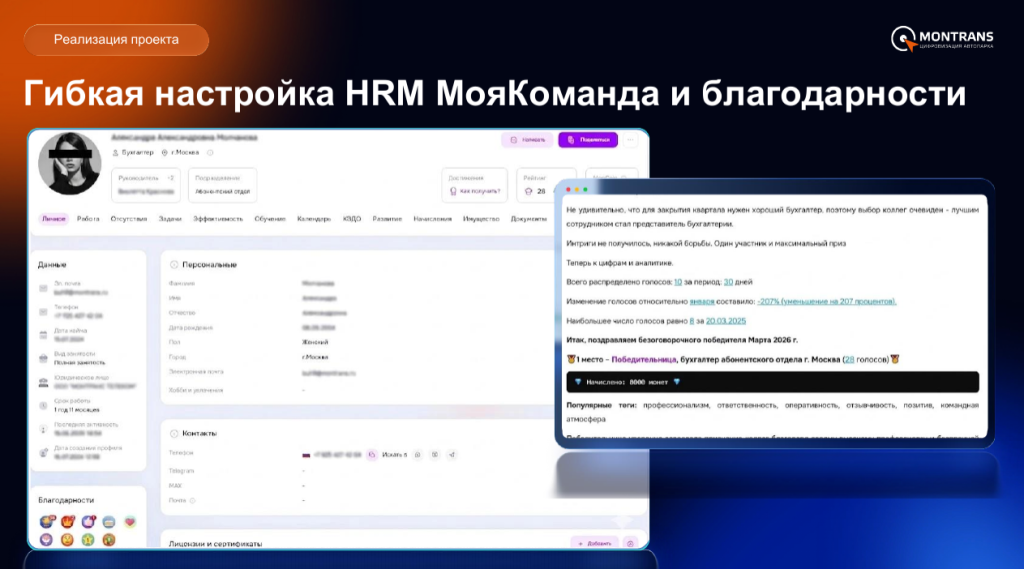The width and height of the screenshot is (1024, 569).
Task: Click the 28 голосов link
Action: pyautogui.click(x=849, y=359)
